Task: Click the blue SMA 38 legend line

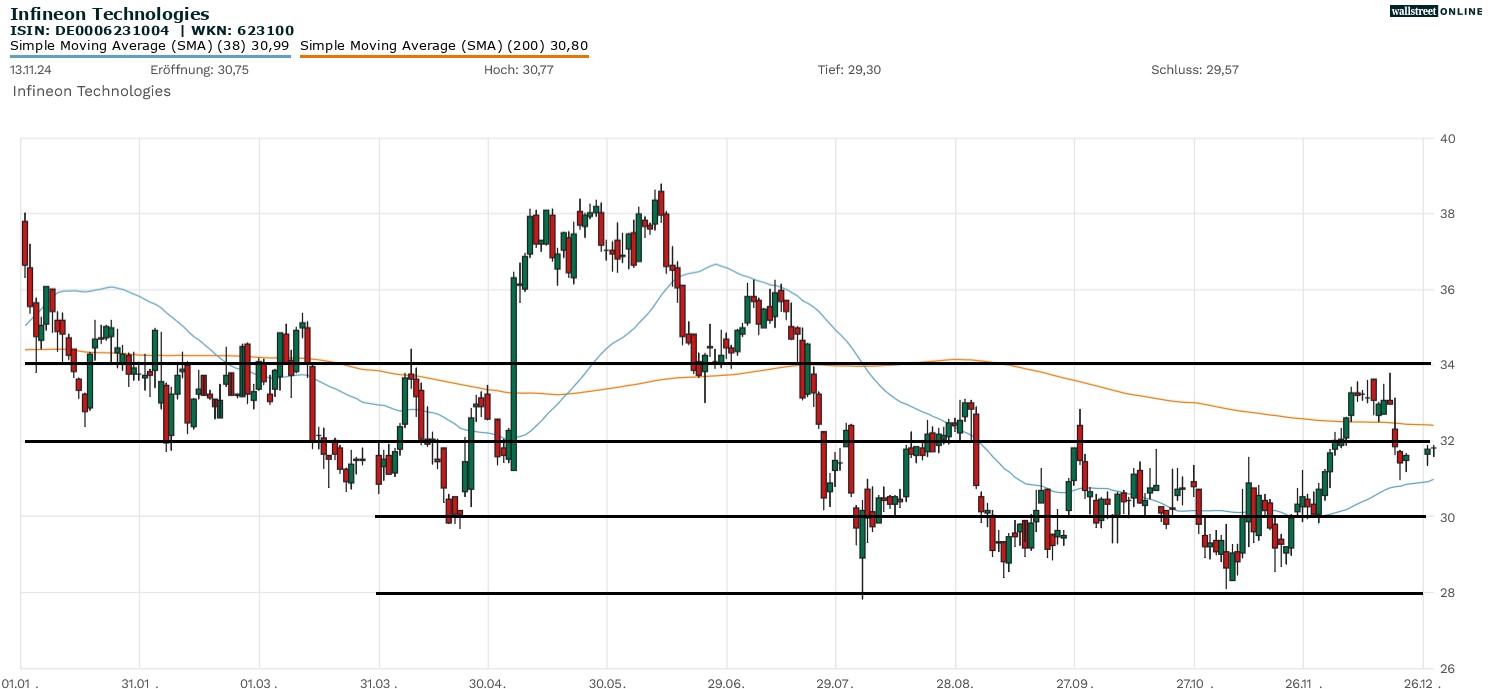Action: [150, 56]
